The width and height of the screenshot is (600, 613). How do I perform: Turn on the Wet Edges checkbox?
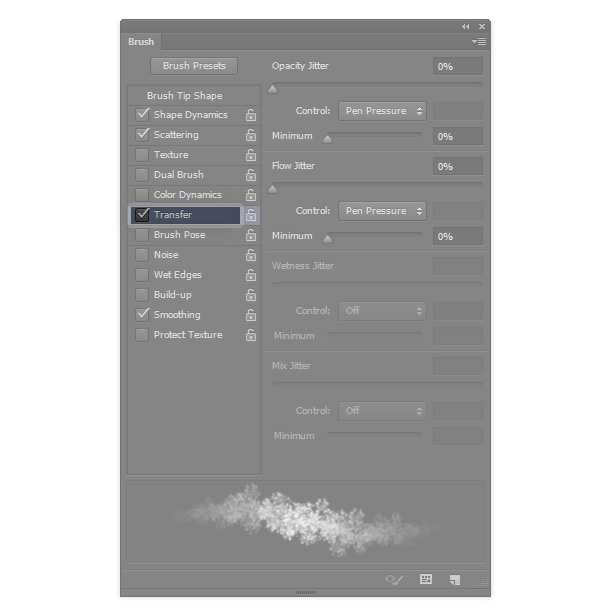coord(142,275)
